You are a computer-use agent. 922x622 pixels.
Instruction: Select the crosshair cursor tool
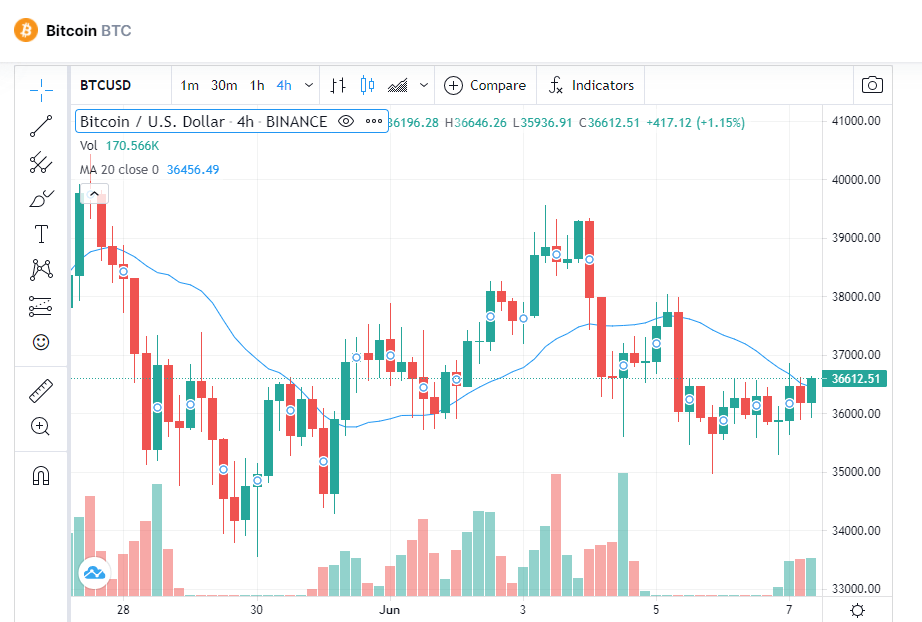40,88
